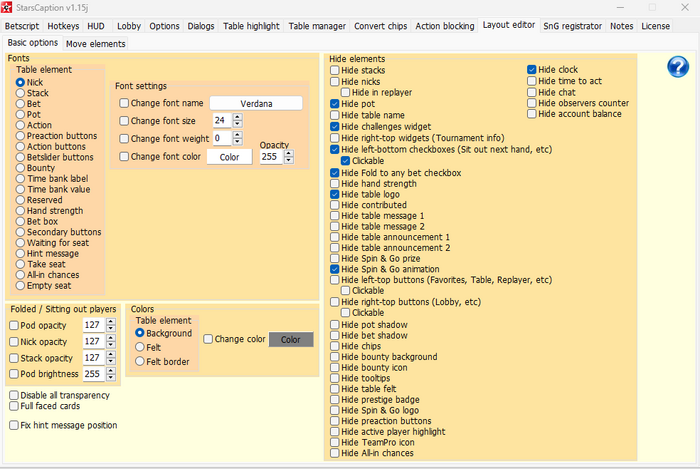Click the blue help question mark icon
The height and width of the screenshot is (469, 700).
[677, 67]
